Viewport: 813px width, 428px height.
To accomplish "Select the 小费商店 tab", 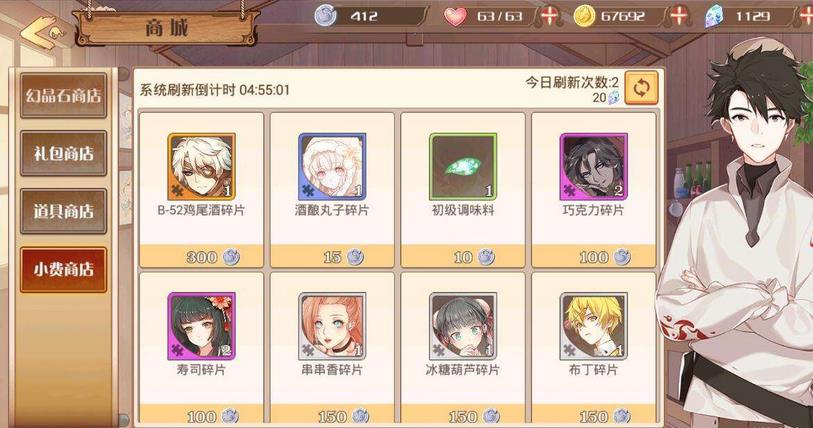I will (x=63, y=269).
